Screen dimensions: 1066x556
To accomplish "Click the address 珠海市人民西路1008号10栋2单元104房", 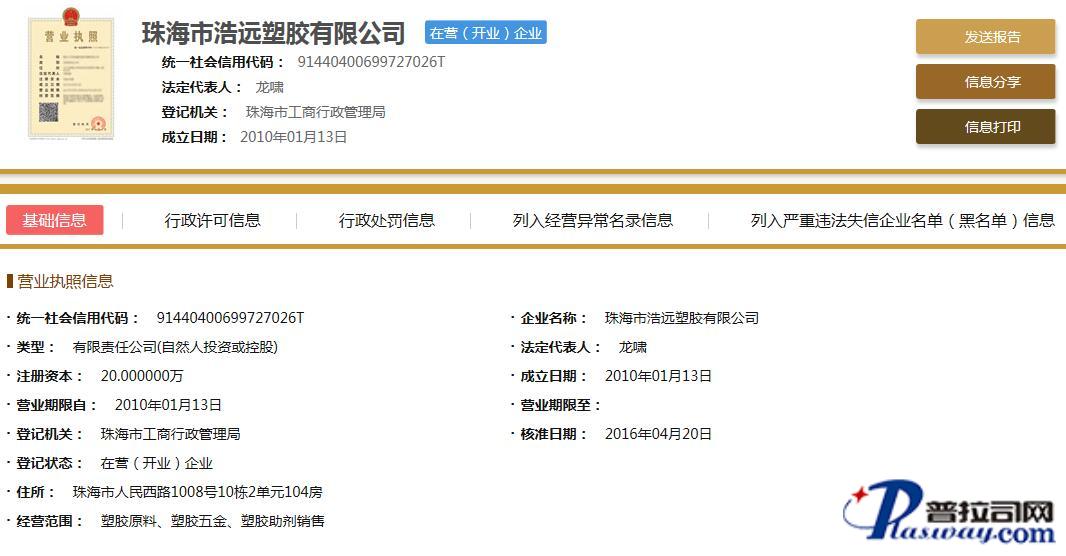I will click(197, 492).
